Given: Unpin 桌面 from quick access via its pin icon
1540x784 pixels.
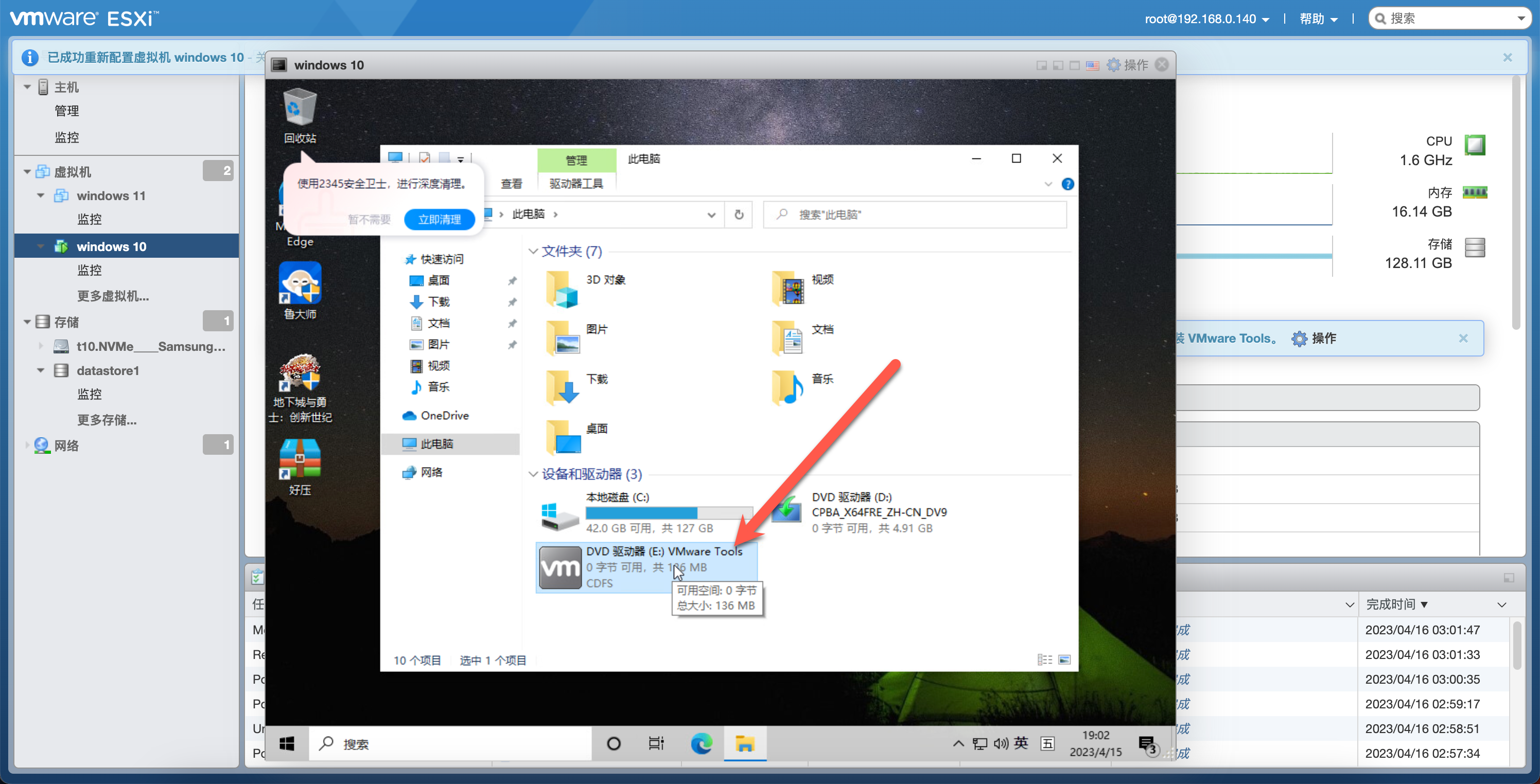Looking at the screenshot, I should click(512, 280).
